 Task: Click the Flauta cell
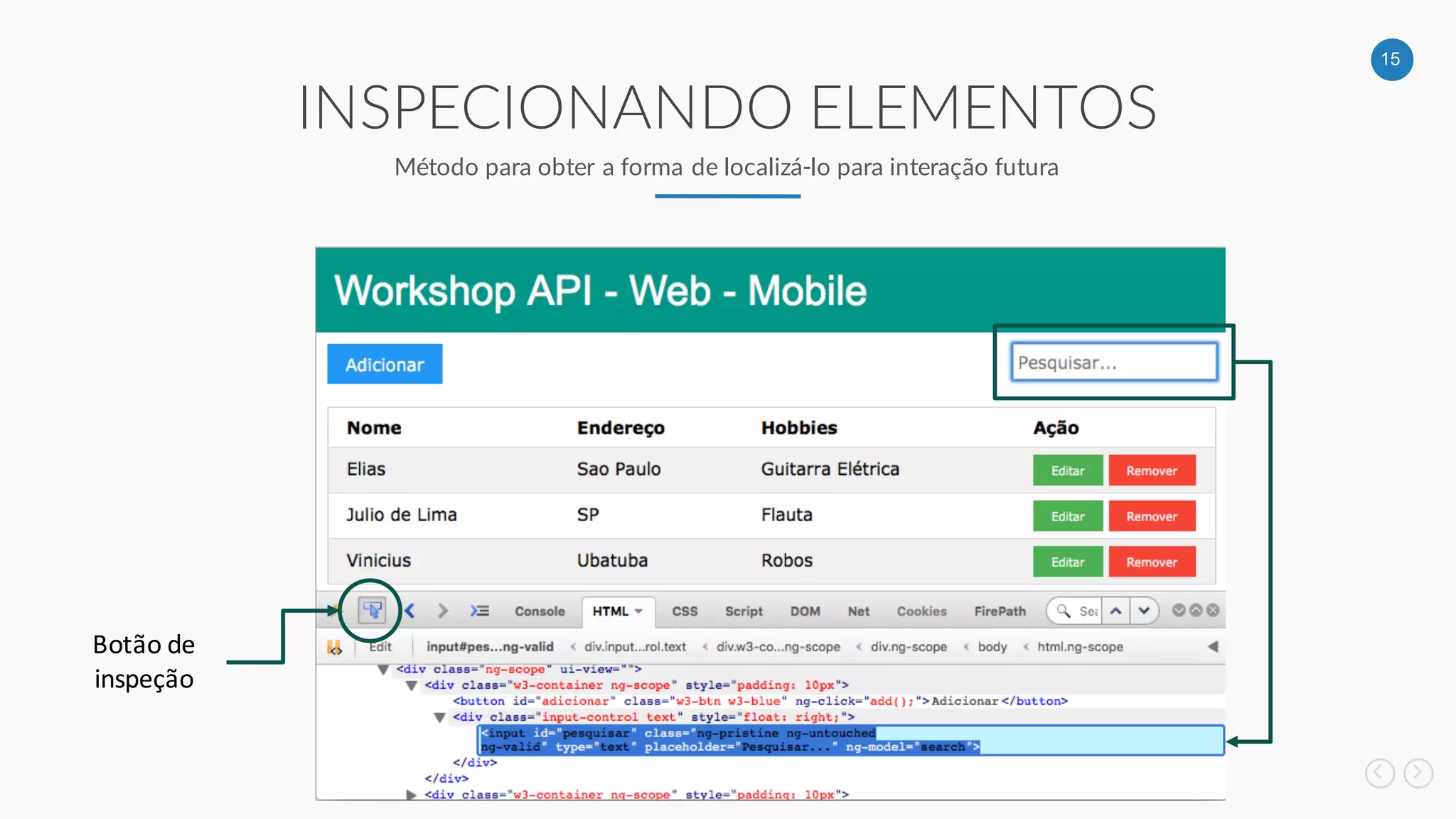(x=786, y=515)
